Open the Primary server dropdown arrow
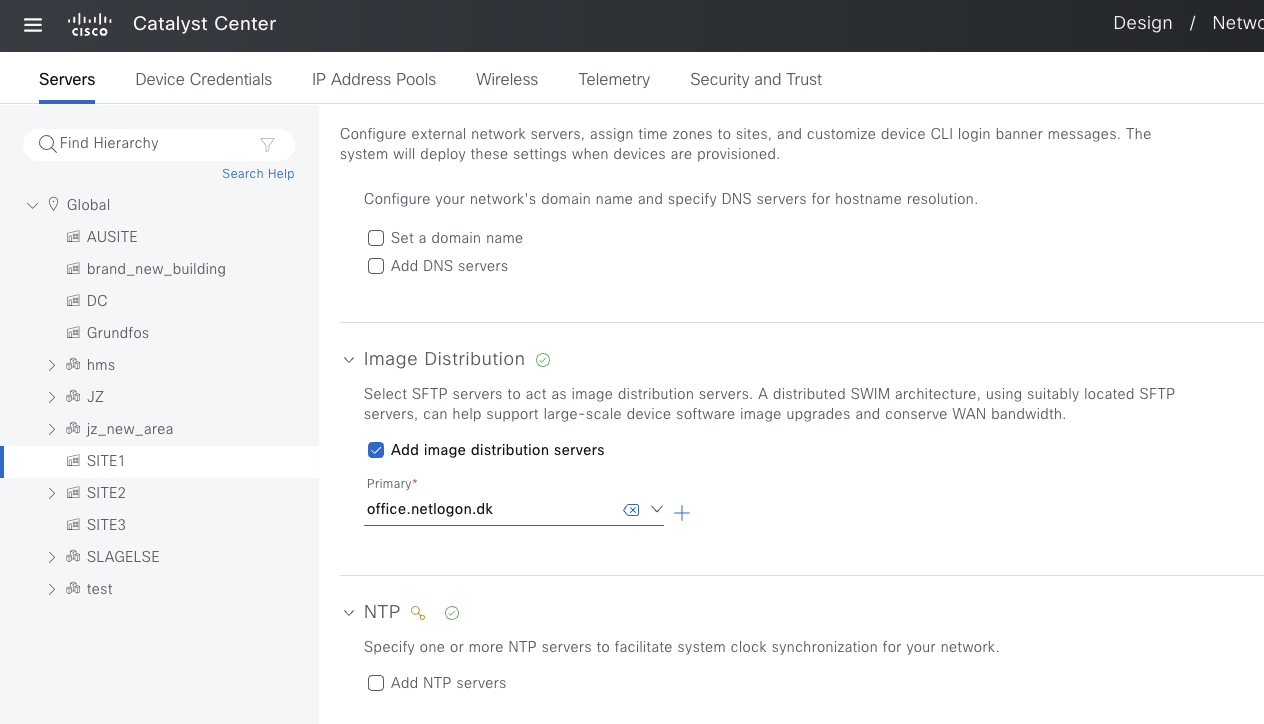 pos(657,509)
